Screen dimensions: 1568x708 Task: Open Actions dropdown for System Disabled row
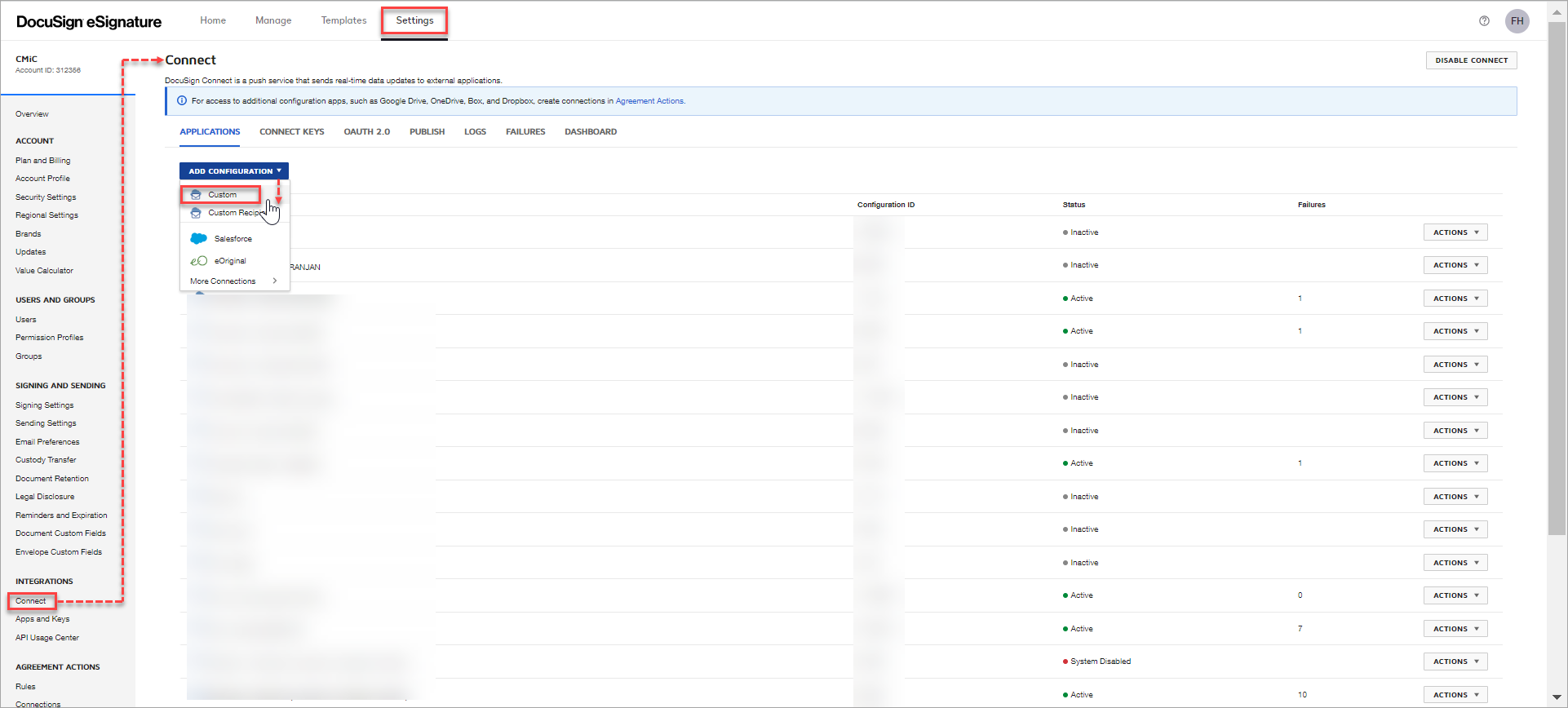coord(1455,662)
